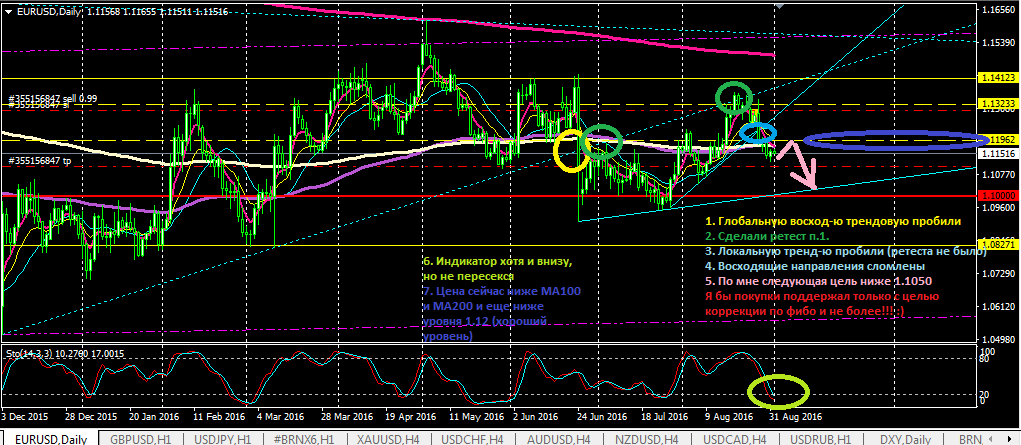Click the 1.15390 price scale value
This screenshot has width=1021, height=445.
(1000, 43)
